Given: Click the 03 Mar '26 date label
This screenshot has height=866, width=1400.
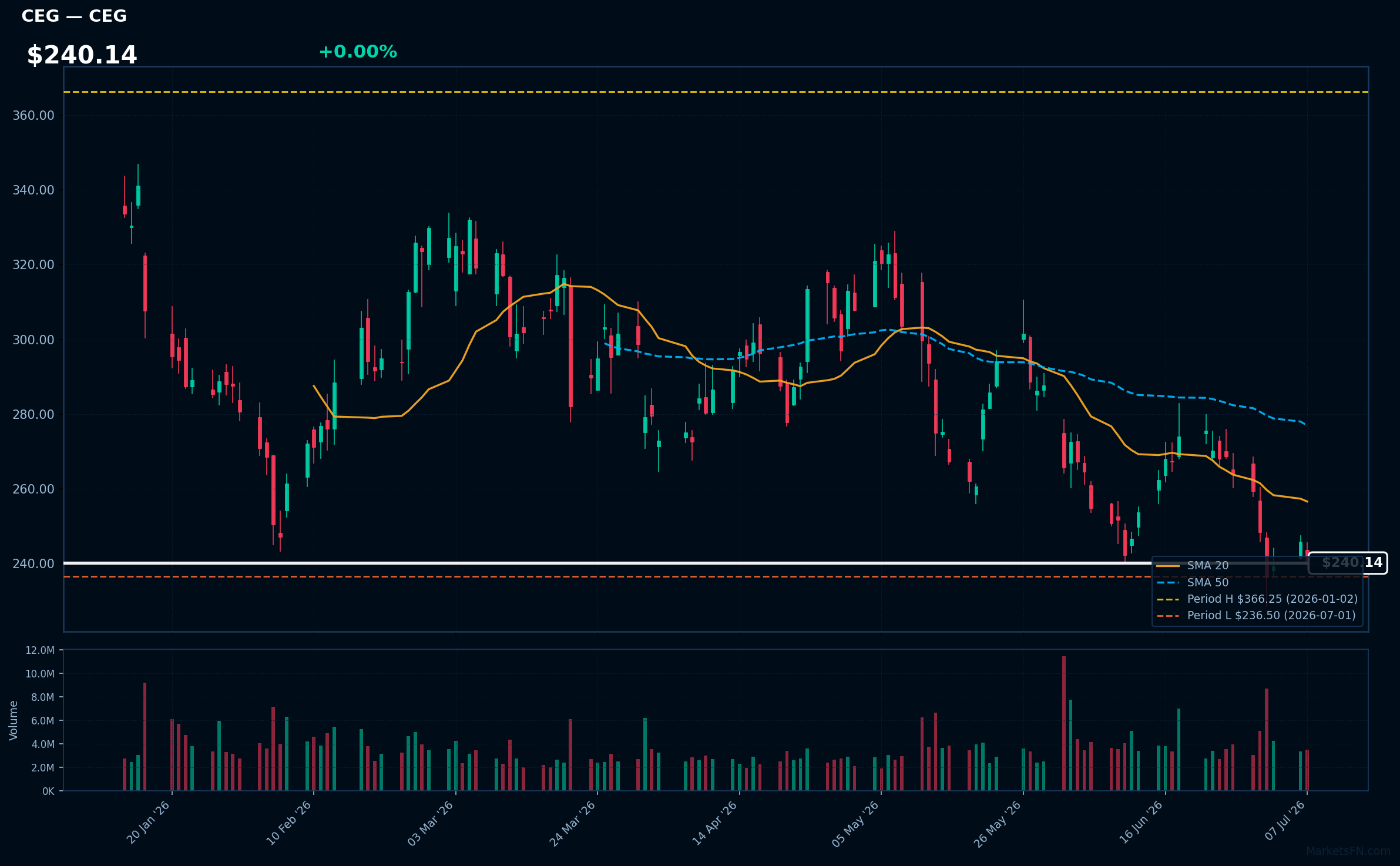Looking at the screenshot, I should (431, 823).
